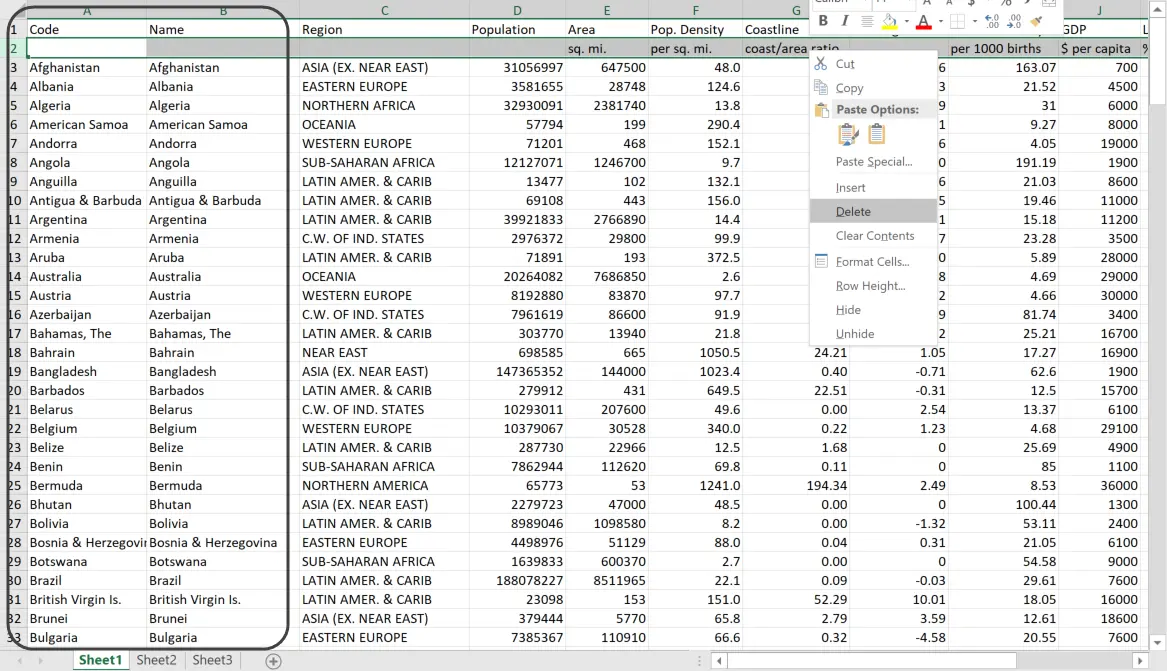Screen dimensions: 1167x671
Task: Select row 2 header
Action: [13, 48]
